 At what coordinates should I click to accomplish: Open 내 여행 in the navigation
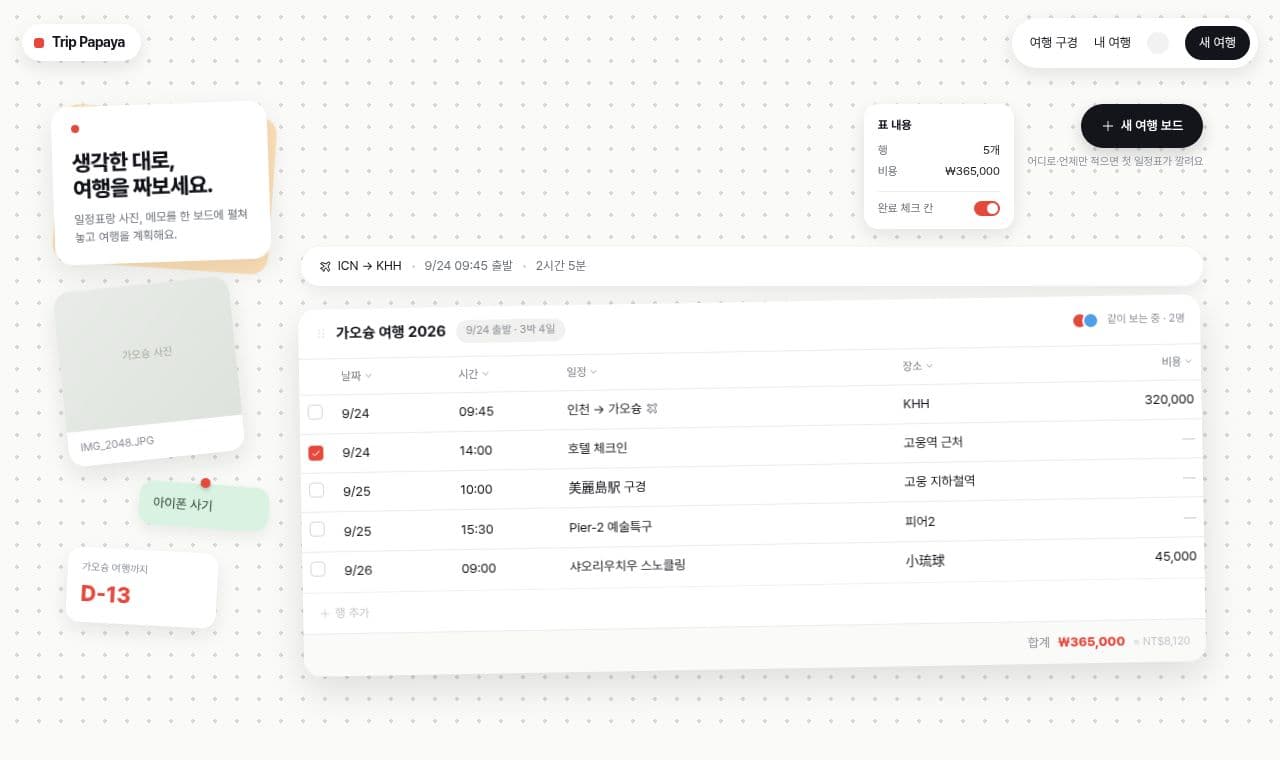tap(1112, 43)
